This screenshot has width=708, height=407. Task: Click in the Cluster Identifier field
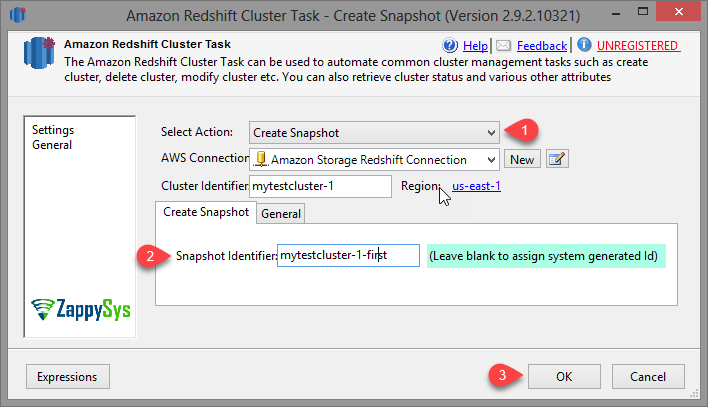click(x=320, y=186)
